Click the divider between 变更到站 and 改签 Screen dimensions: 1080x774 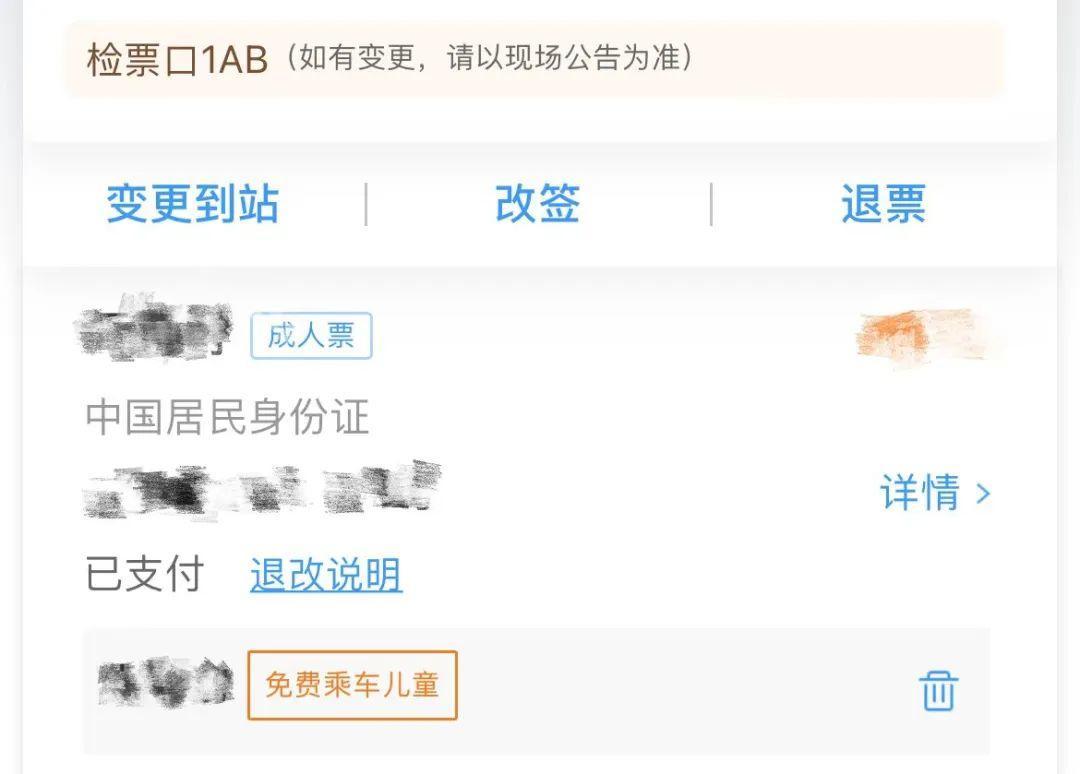(x=366, y=204)
